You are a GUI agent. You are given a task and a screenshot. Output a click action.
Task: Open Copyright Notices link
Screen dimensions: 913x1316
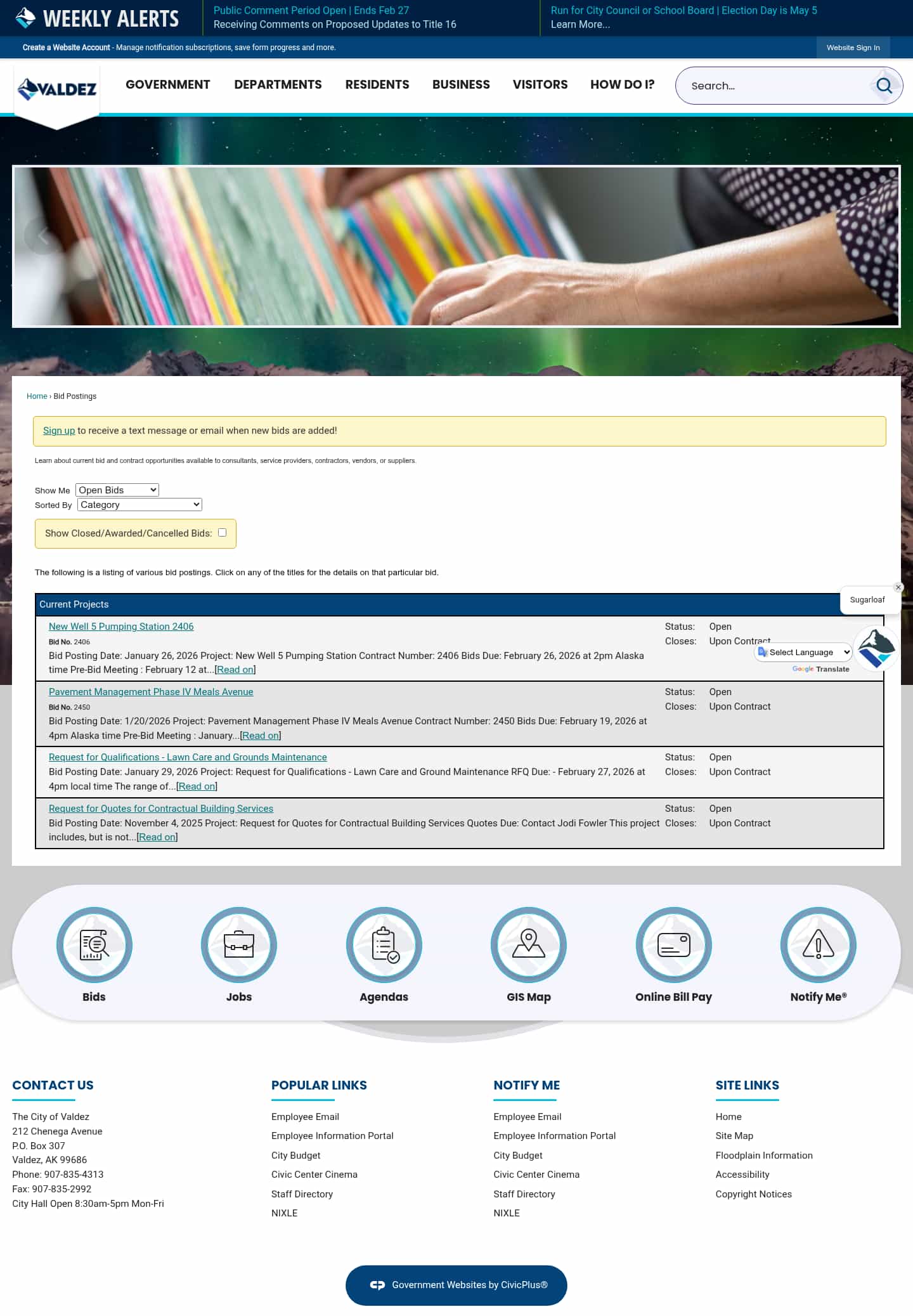click(754, 1194)
